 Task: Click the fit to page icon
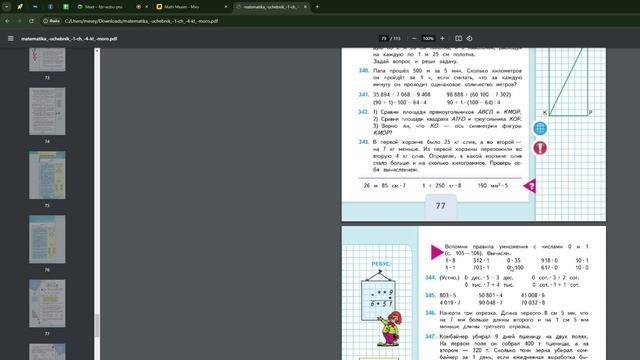click(x=458, y=38)
